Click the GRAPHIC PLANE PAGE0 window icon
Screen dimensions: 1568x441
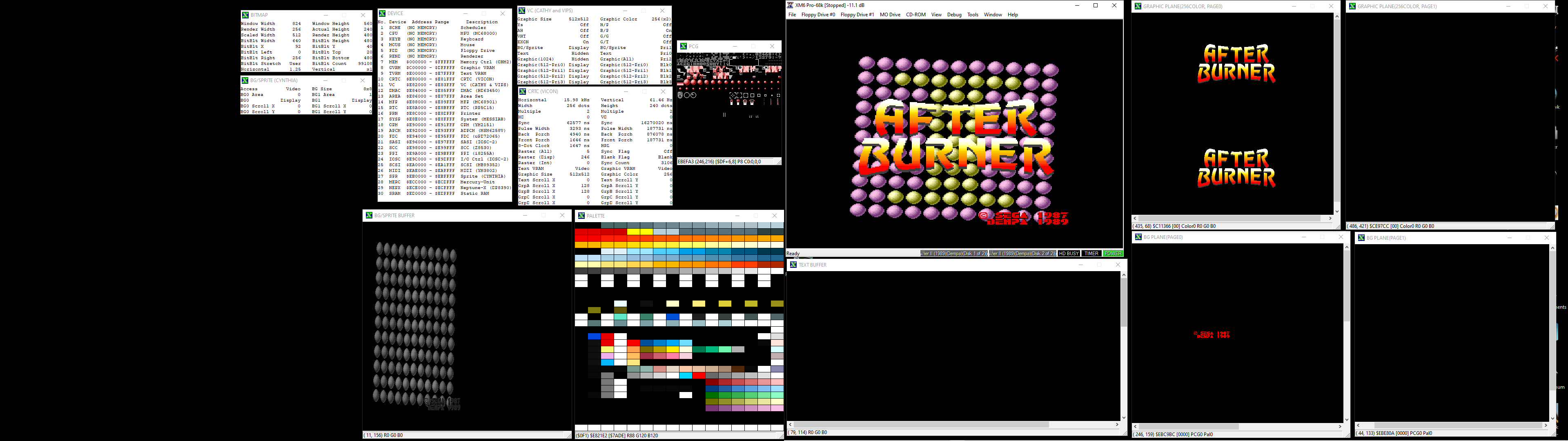coord(1138,6)
